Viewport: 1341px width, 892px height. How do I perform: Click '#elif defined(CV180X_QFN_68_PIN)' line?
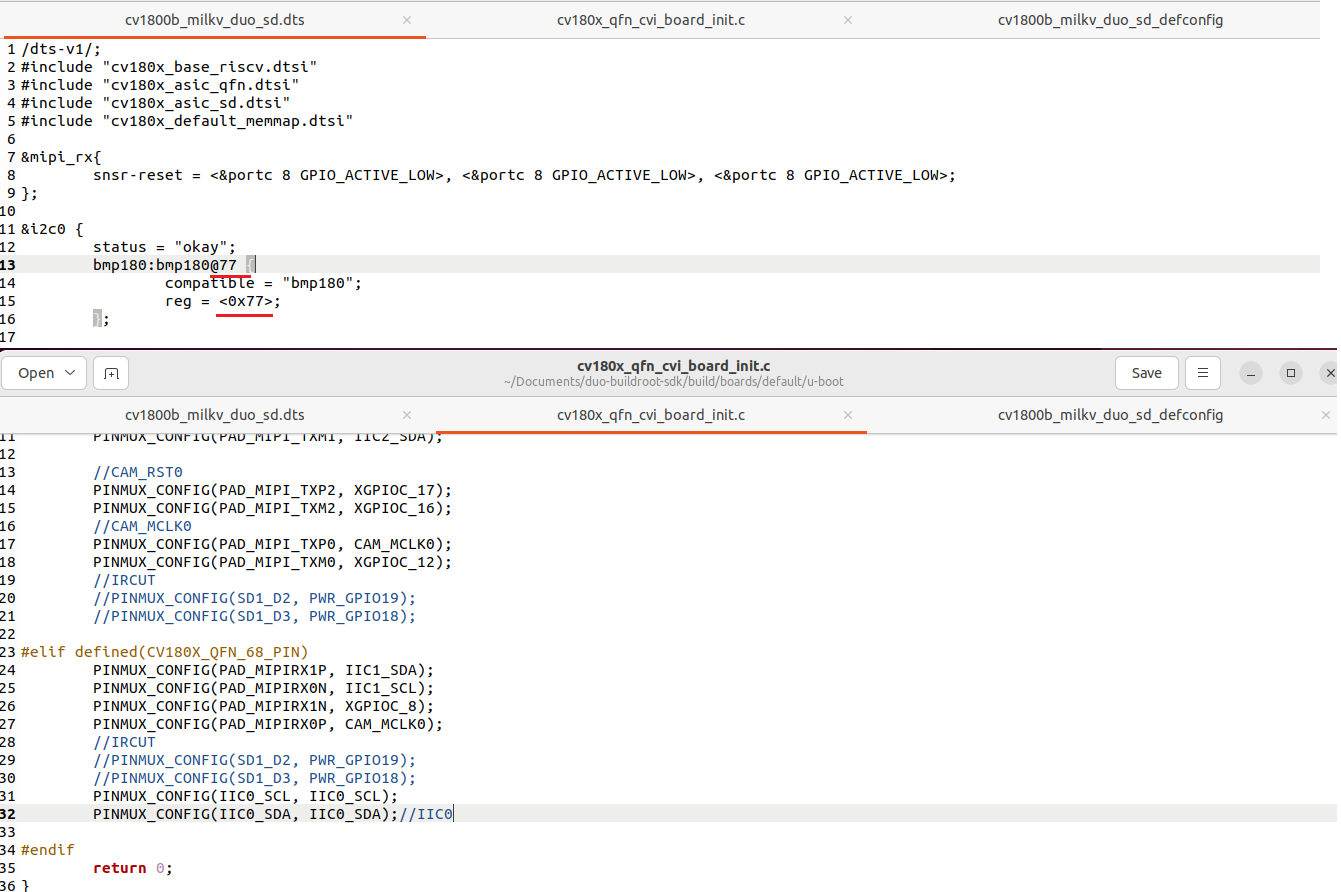click(x=165, y=652)
